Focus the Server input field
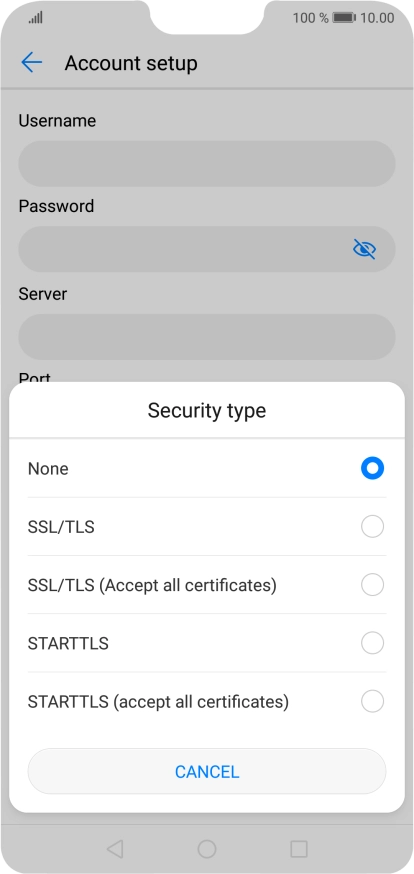The image size is (414, 874). point(207,337)
